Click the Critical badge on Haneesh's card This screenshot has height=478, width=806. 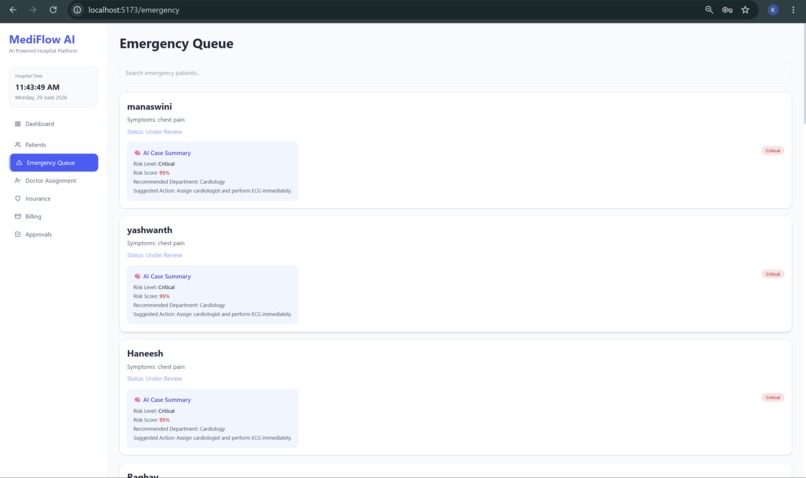pyautogui.click(x=773, y=397)
